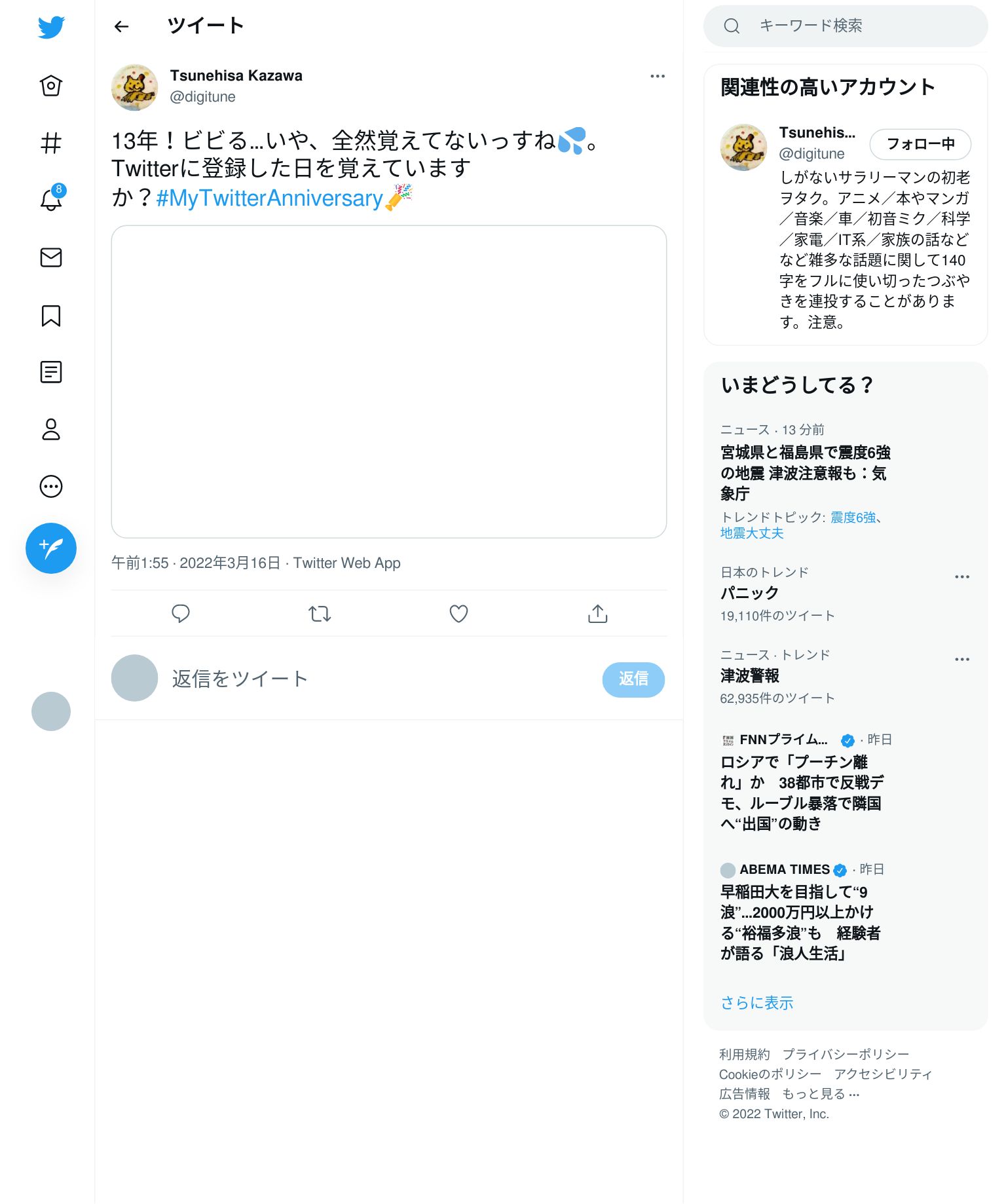
Task: Open notifications bell with 8 badge
Action: tap(51, 198)
